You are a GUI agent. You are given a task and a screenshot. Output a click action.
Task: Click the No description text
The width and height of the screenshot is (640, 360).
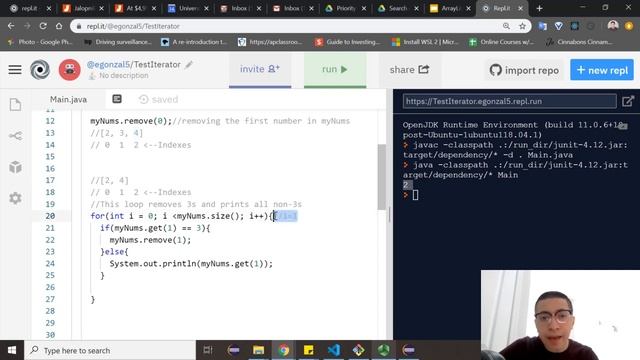pyautogui.click(x=124, y=76)
